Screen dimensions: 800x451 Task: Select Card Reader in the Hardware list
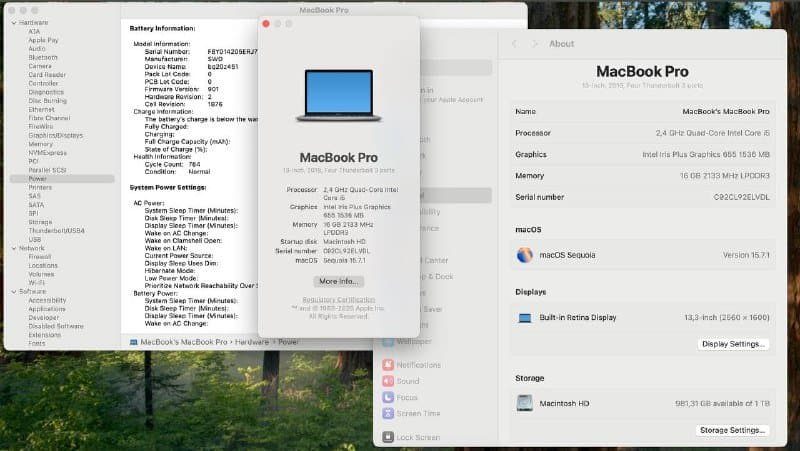point(47,75)
